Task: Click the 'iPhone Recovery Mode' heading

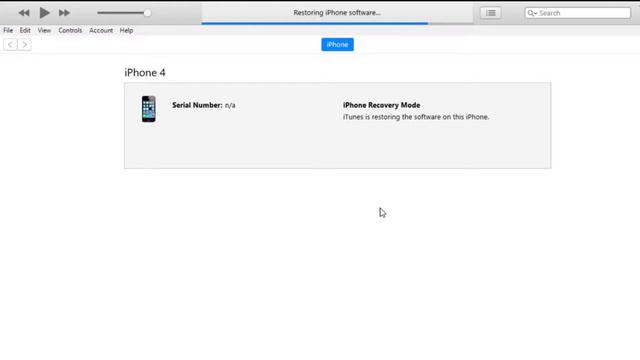Action: (381, 105)
